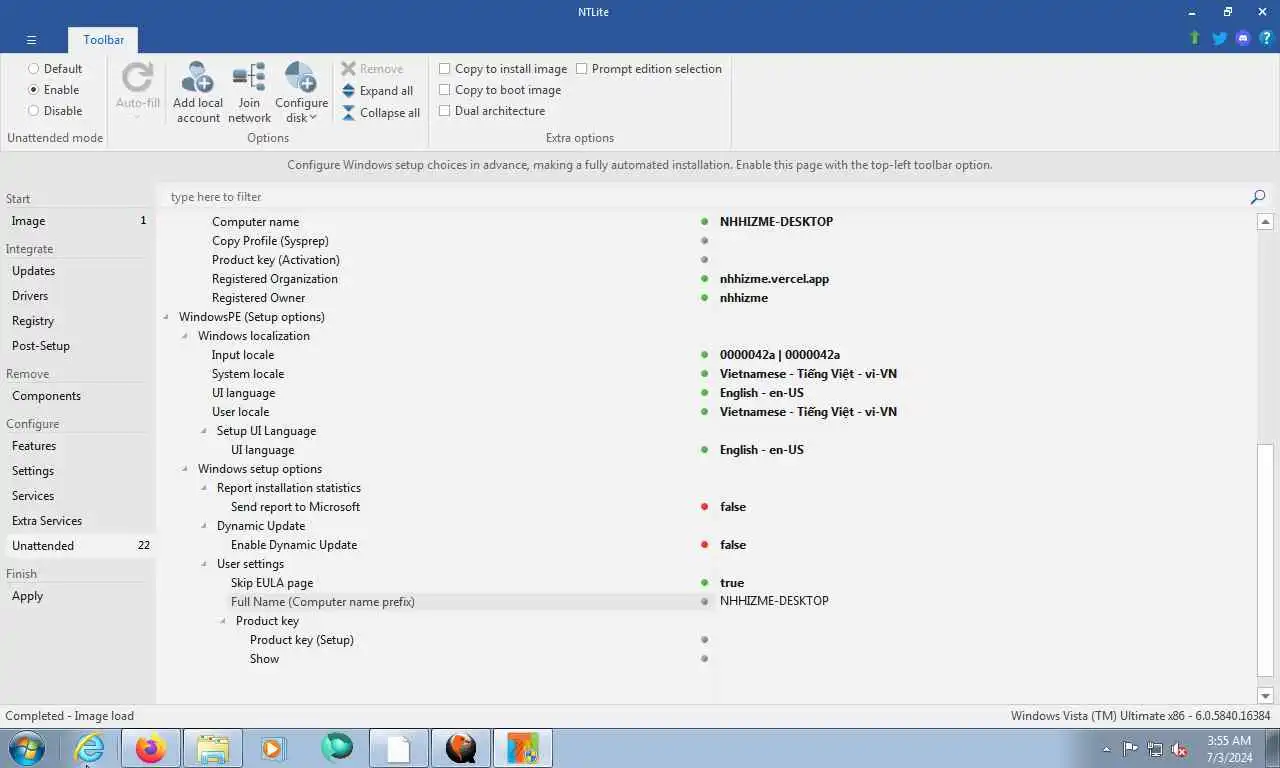Open Firefox from the taskbar

(151, 748)
